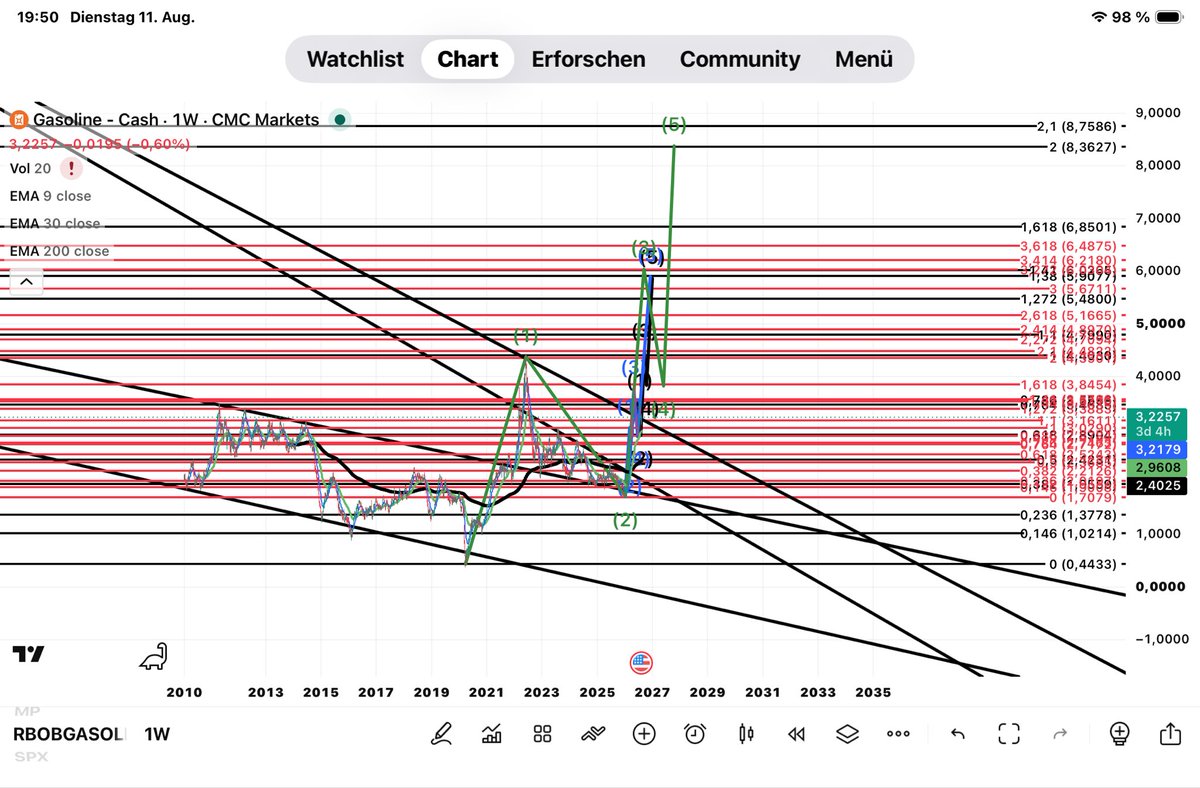Tap 2035 on the time axis
The image size is (1200, 788).
click(x=873, y=691)
